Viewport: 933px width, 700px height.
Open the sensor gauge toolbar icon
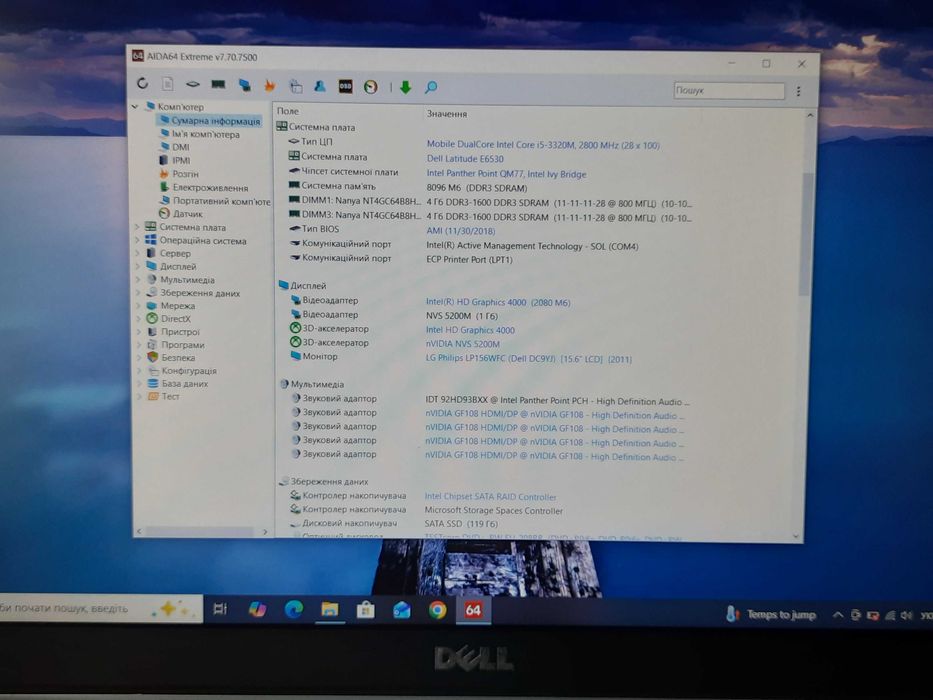(371, 87)
